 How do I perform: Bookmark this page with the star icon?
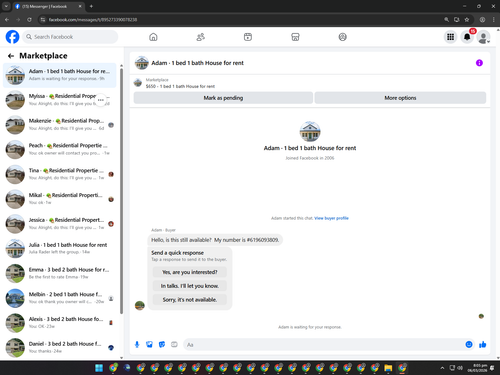click(x=467, y=20)
